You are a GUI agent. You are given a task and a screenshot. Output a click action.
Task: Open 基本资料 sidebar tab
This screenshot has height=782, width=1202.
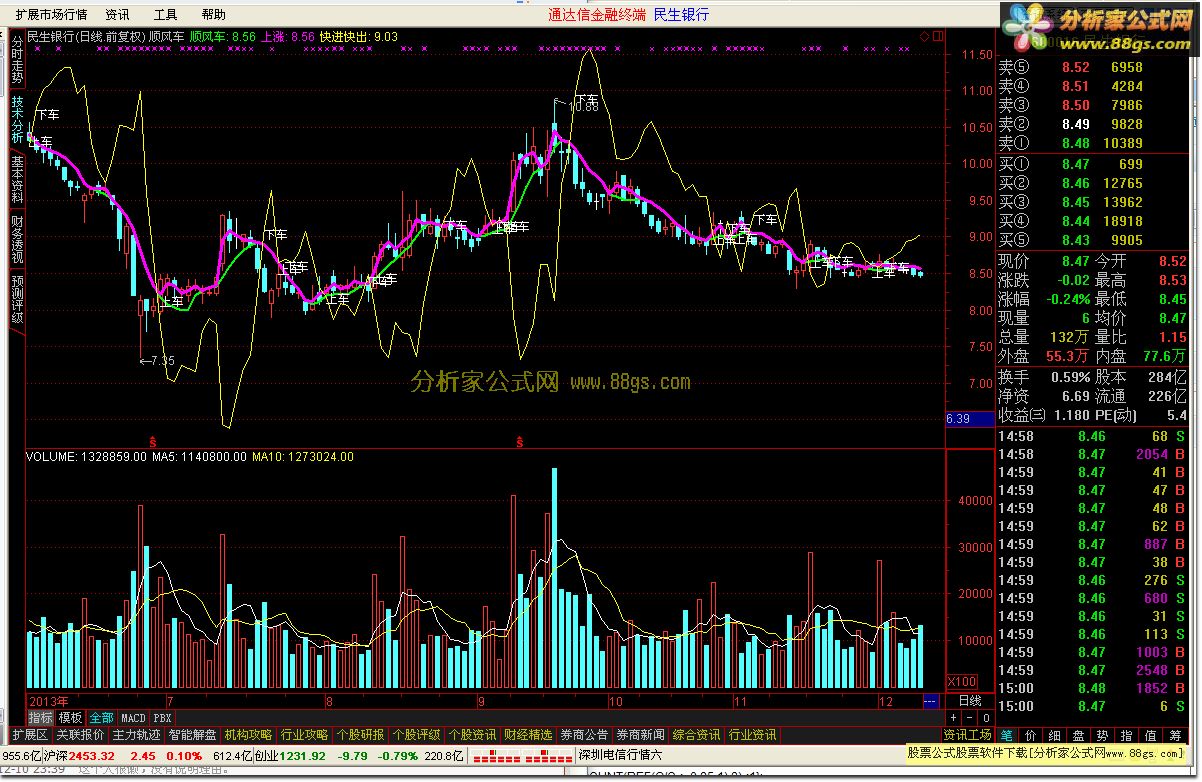tap(17, 179)
